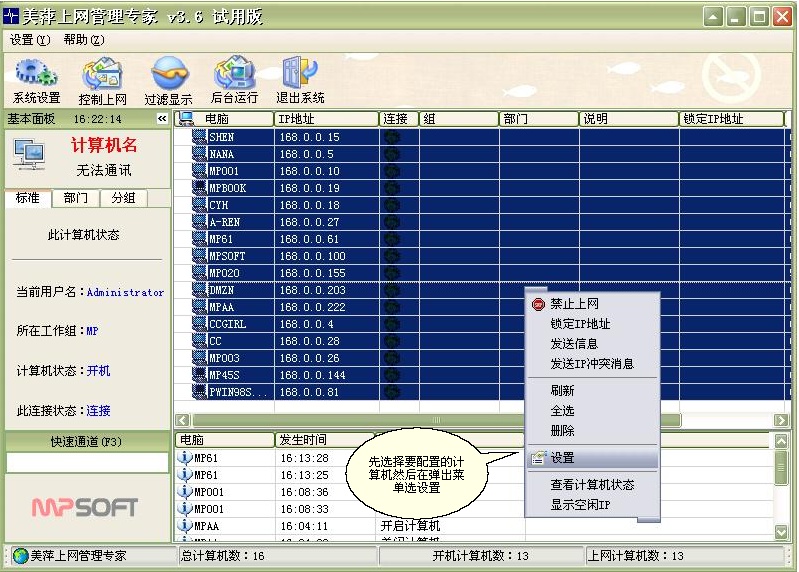Choose 禁止上网 from the context menu
799x572 pixels.
(593, 304)
